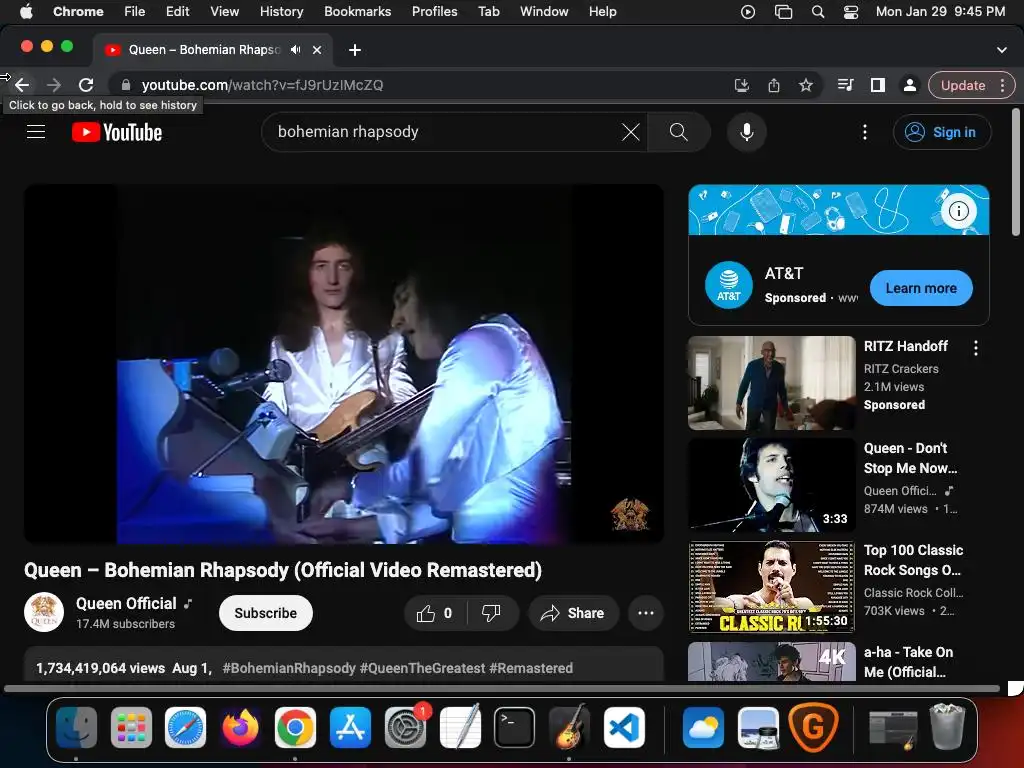Open the ad info icon on AT&T banner

(958, 211)
